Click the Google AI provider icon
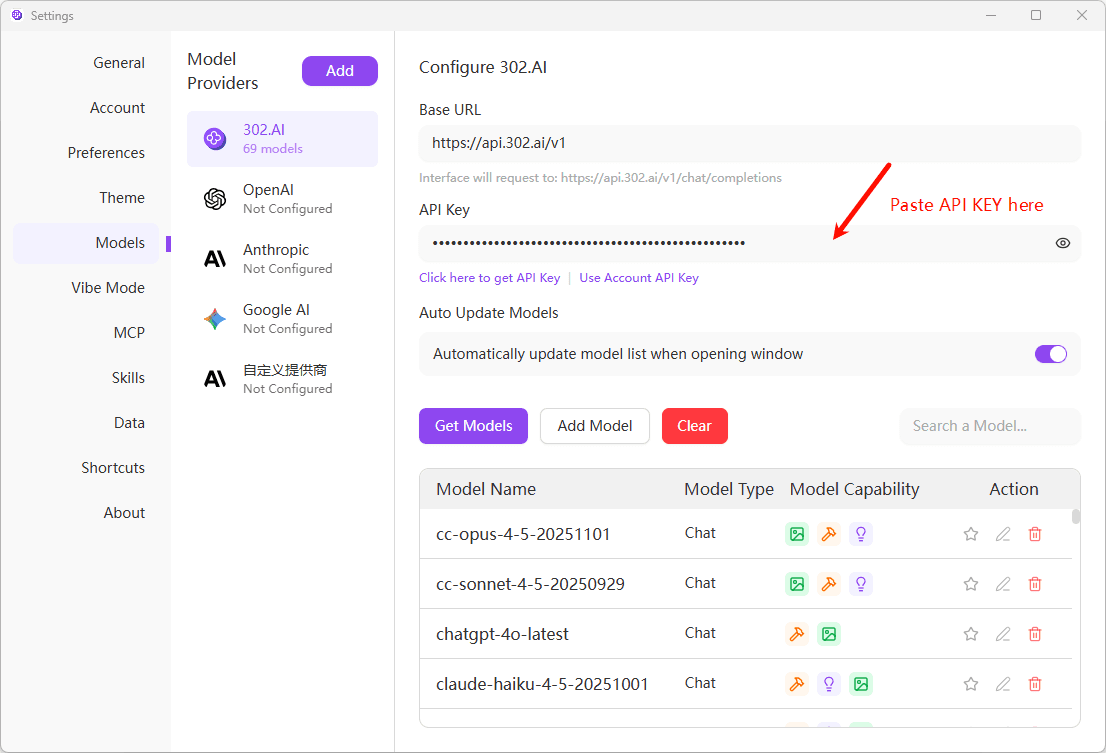Screen dimensions: 1106x753 [215, 318]
